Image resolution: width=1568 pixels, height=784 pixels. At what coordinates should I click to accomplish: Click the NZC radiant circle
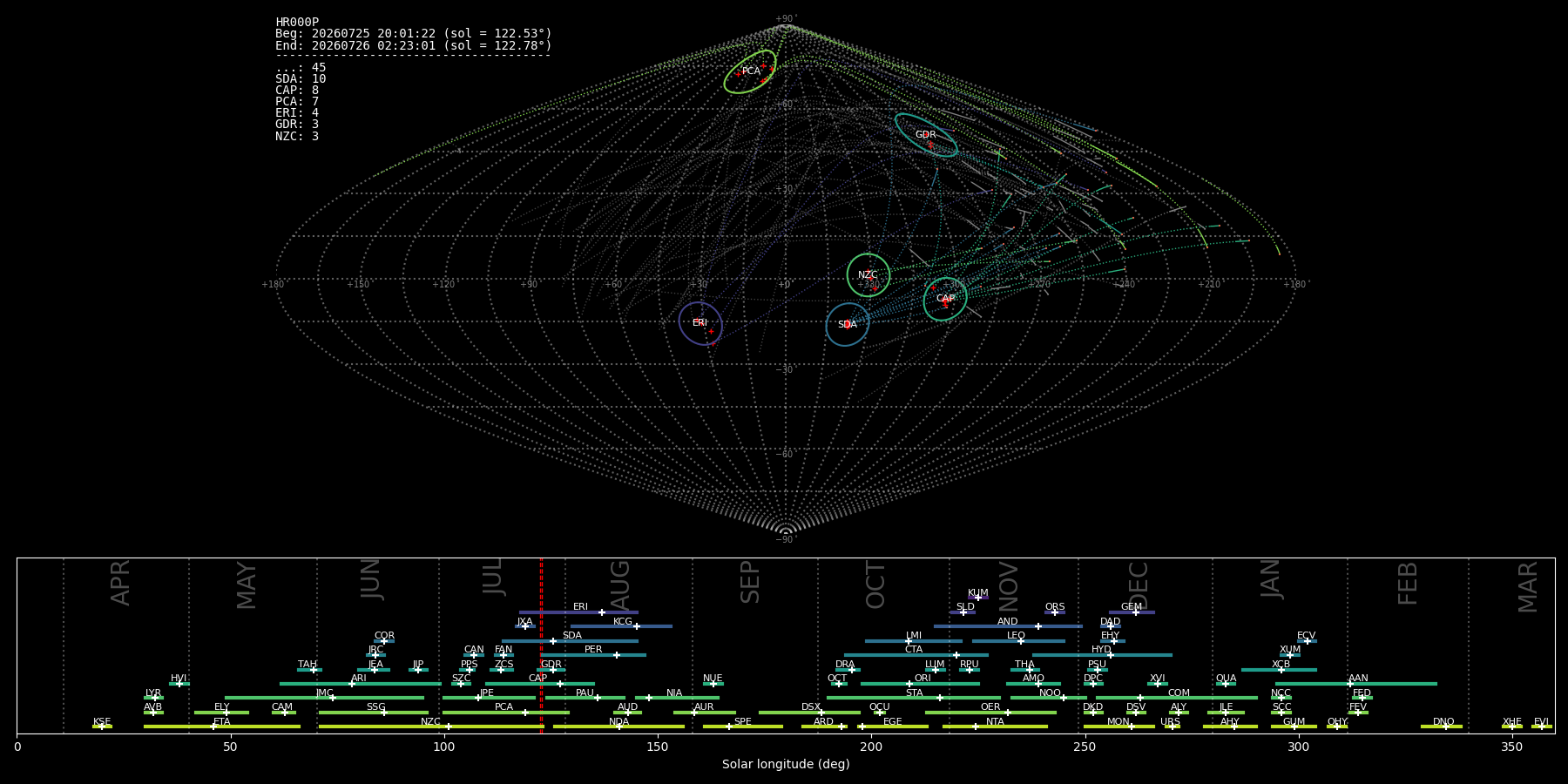click(x=868, y=275)
